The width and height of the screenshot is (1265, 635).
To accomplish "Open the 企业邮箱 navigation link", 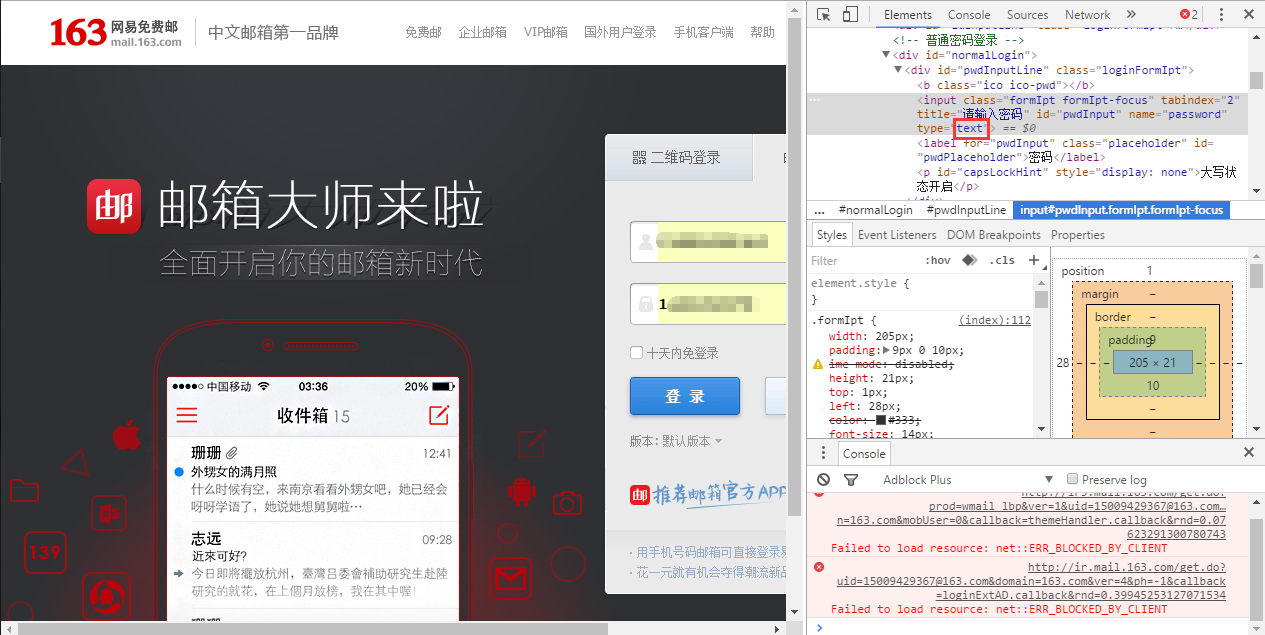I will coord(483,32).
